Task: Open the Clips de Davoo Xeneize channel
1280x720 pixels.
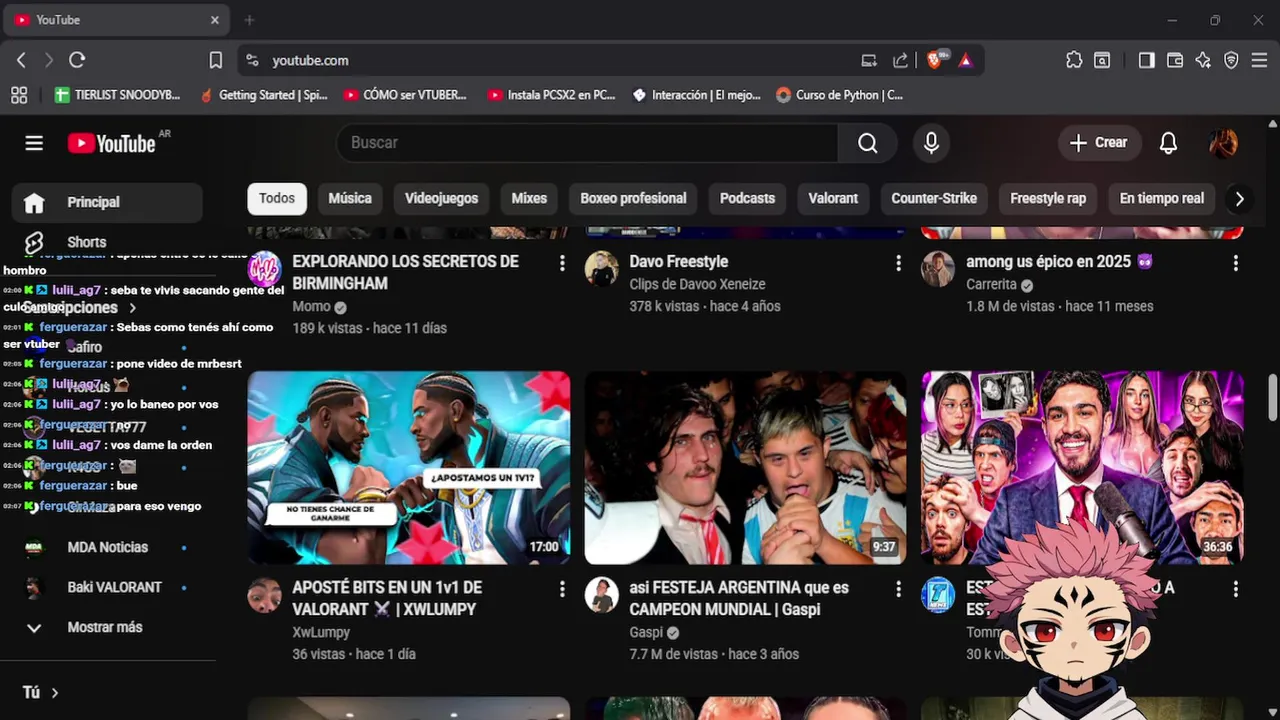Action: (x=697, y=284)
